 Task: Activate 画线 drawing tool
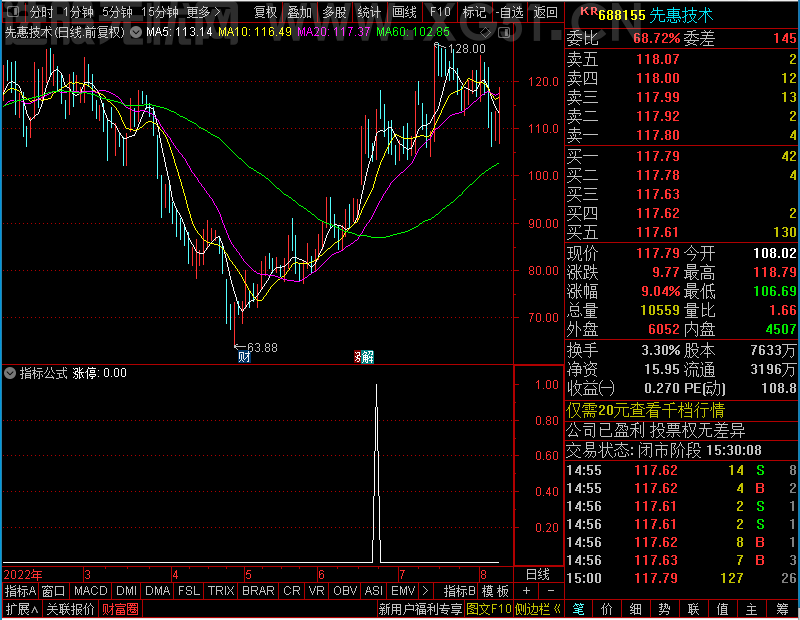pyautogui.click(x=404, y=12)
